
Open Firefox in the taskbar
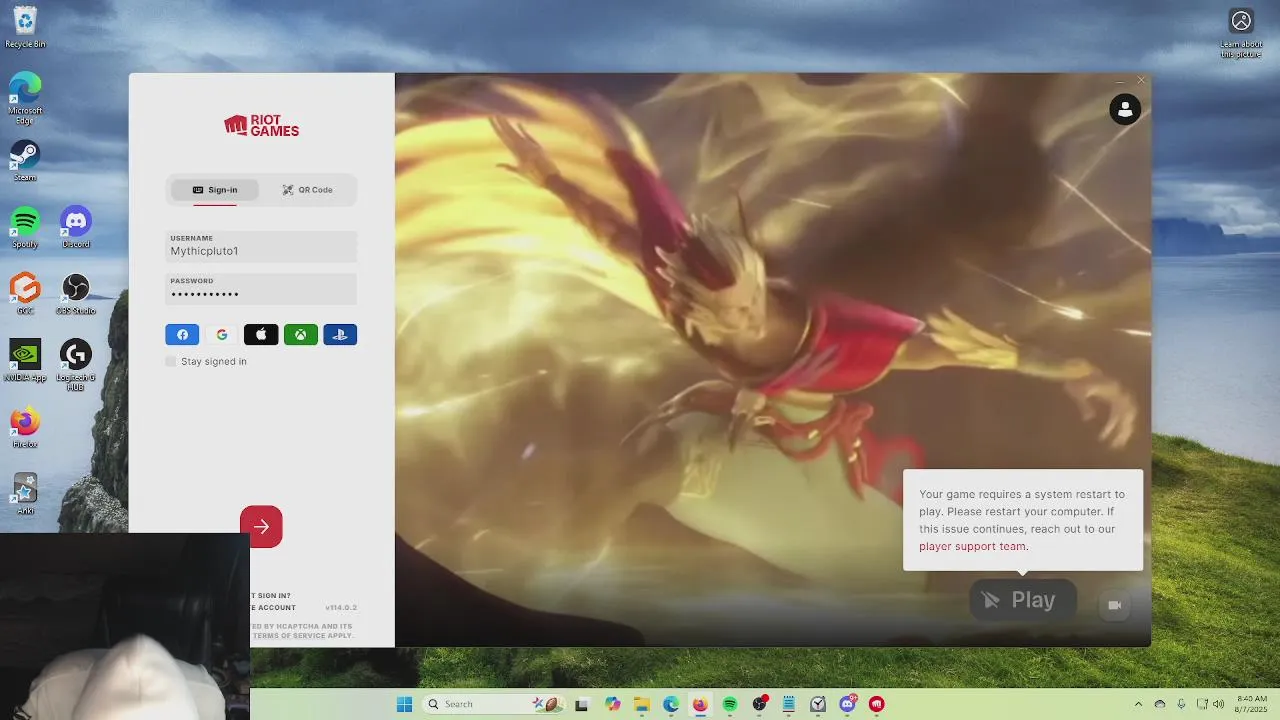pos(700,704)
